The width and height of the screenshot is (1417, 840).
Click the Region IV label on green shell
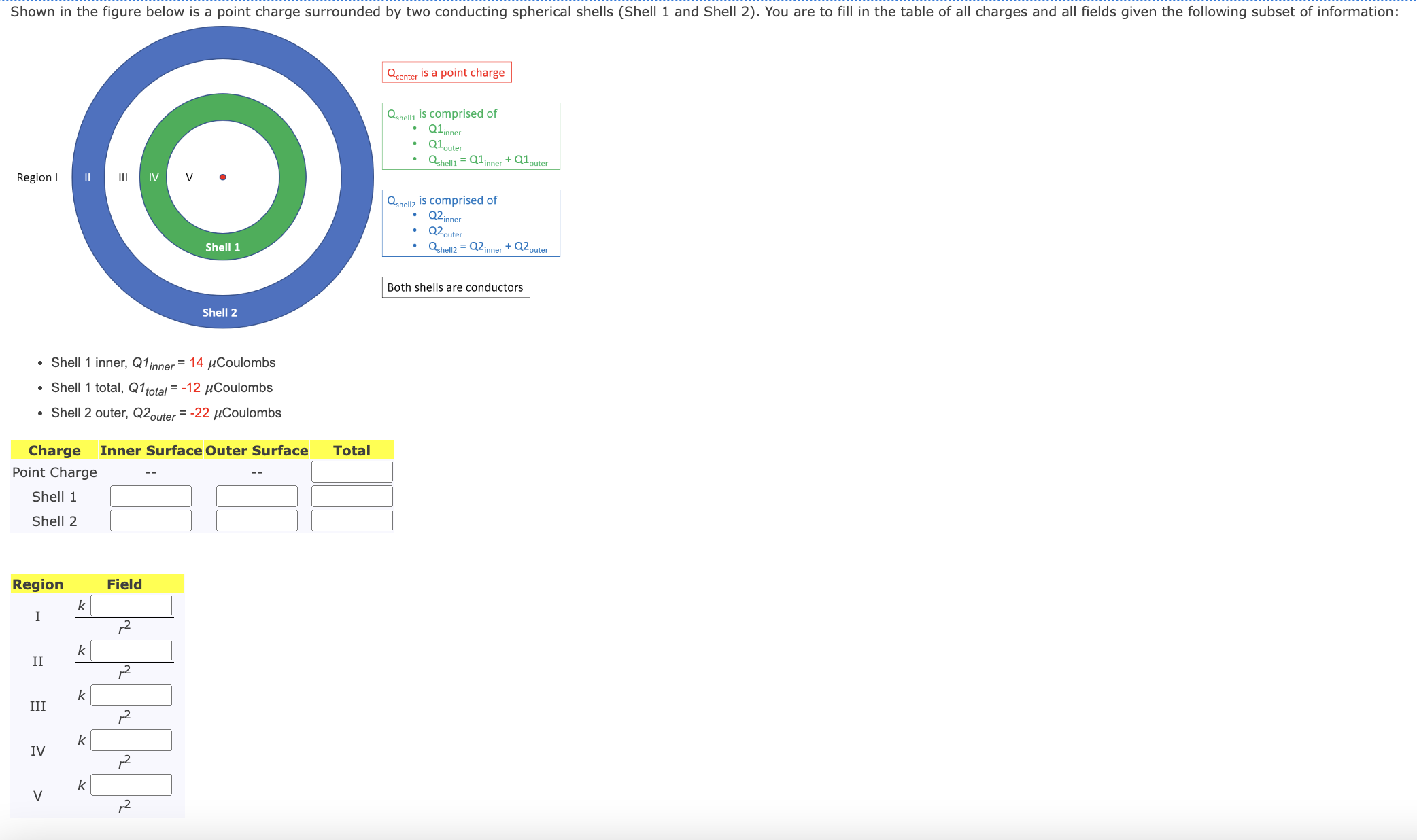pyautogui.click(x=154, y=177)
